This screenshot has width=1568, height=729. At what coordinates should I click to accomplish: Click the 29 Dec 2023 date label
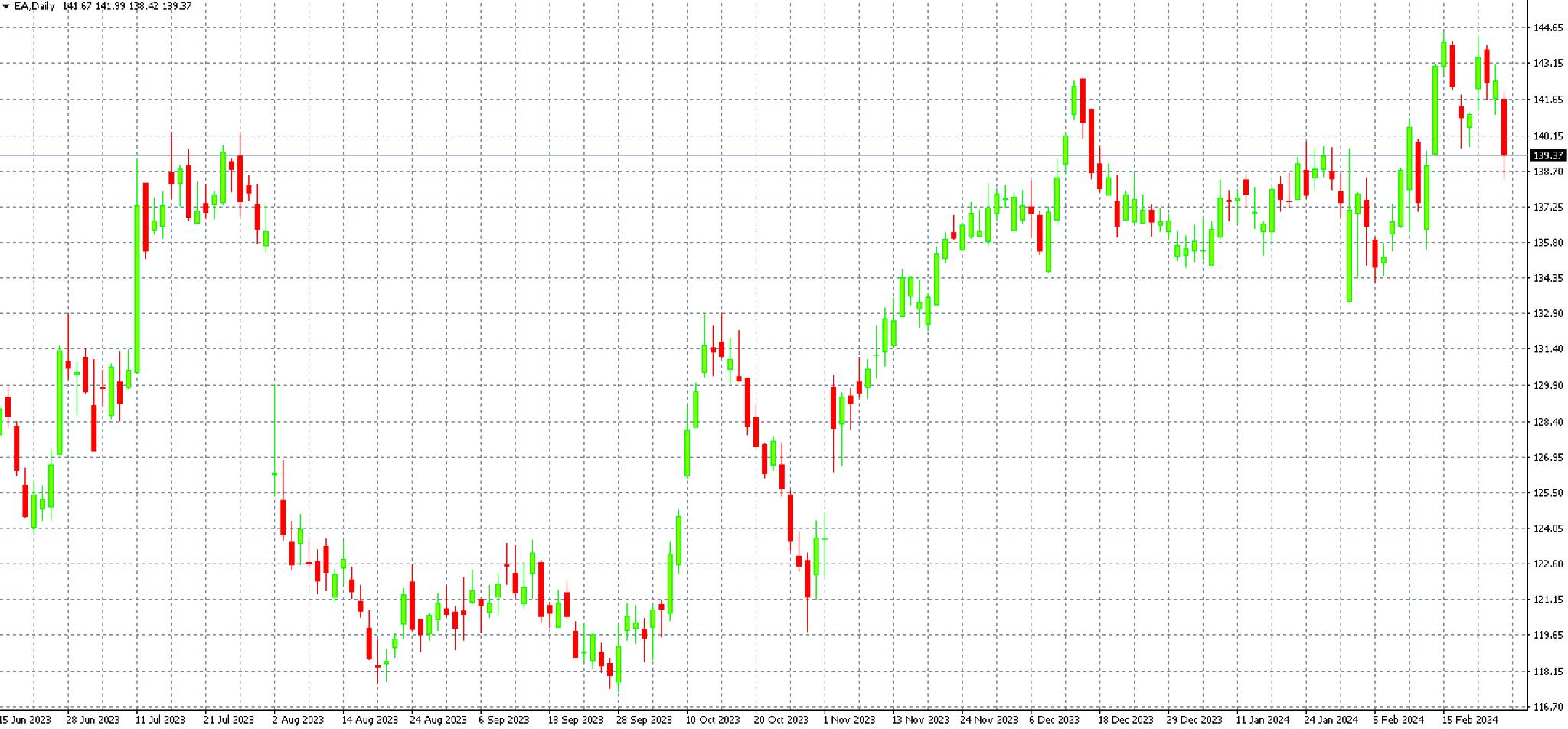(x=1194, y=720)
